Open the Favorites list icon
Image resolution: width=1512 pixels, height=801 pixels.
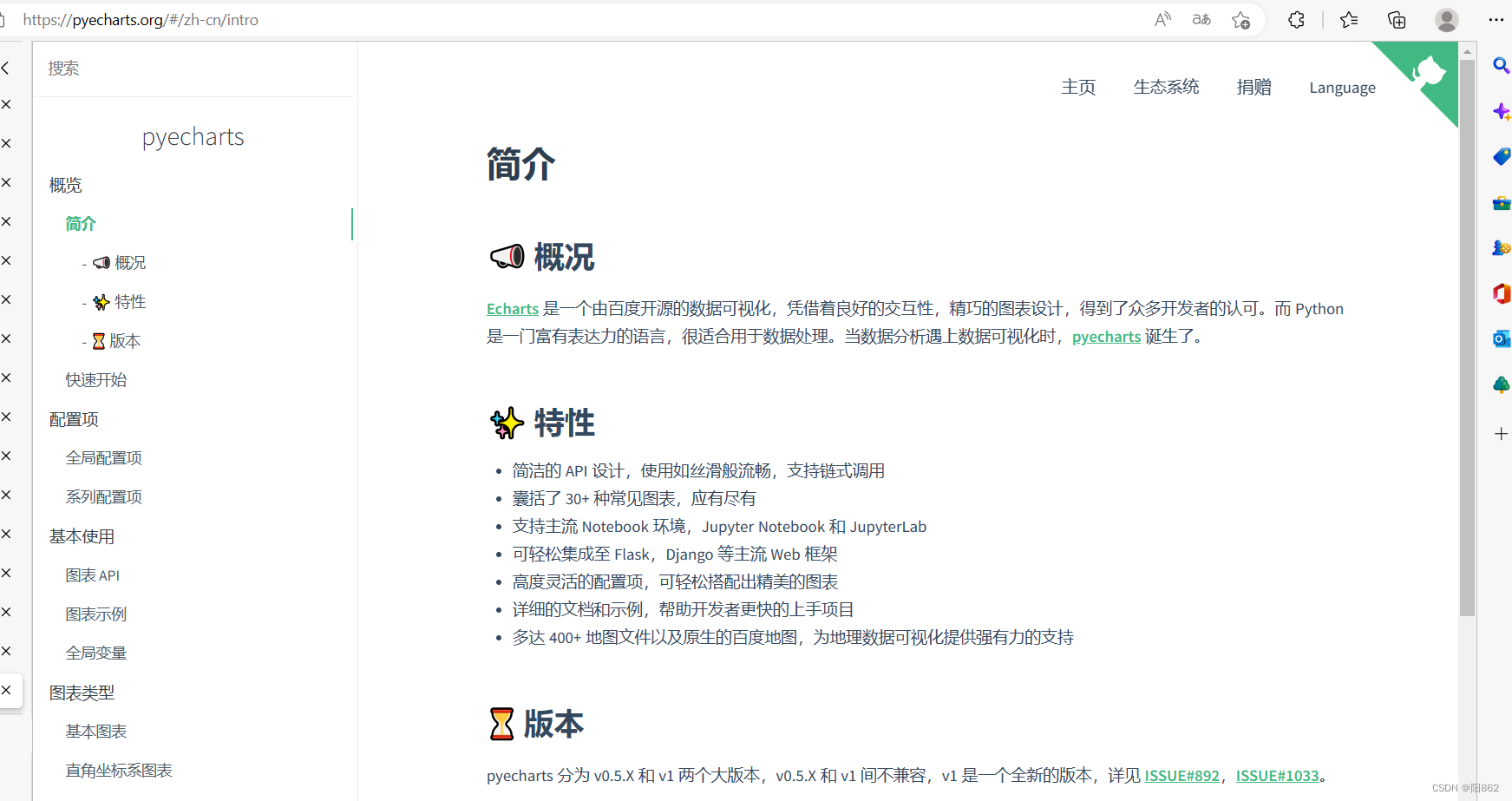[x=1349, y=20]
